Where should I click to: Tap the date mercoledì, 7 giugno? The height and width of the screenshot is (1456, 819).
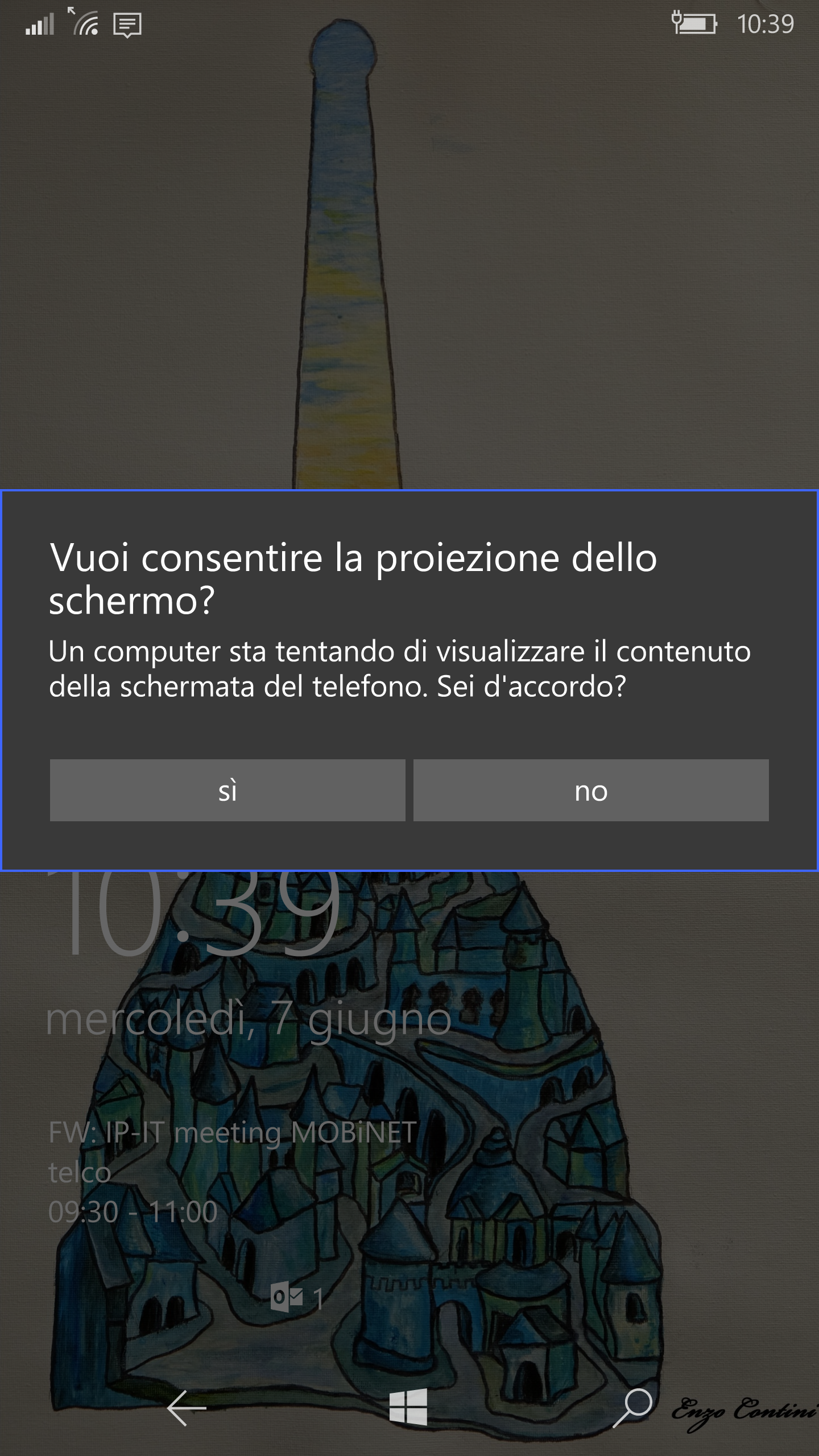(249, 1020)
